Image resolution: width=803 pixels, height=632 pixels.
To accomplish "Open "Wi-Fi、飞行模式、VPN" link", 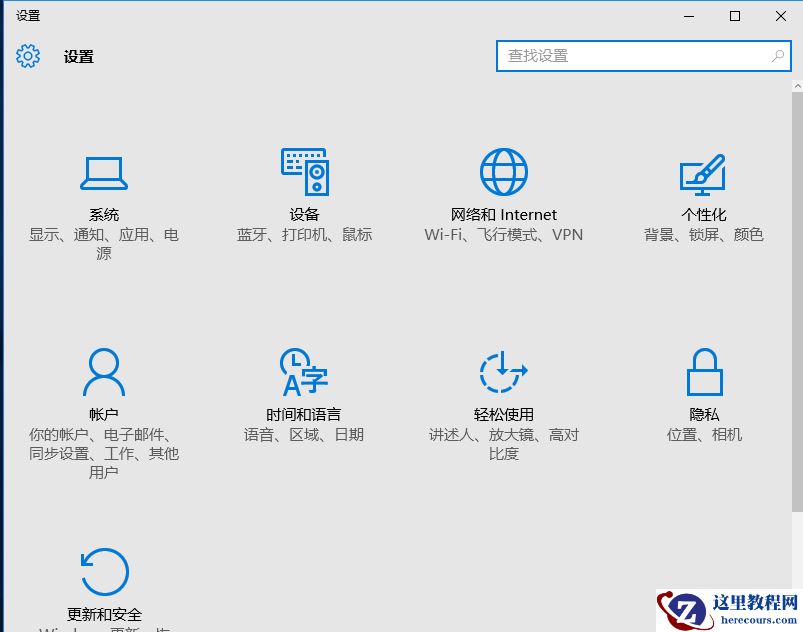I will coord(503,235).
